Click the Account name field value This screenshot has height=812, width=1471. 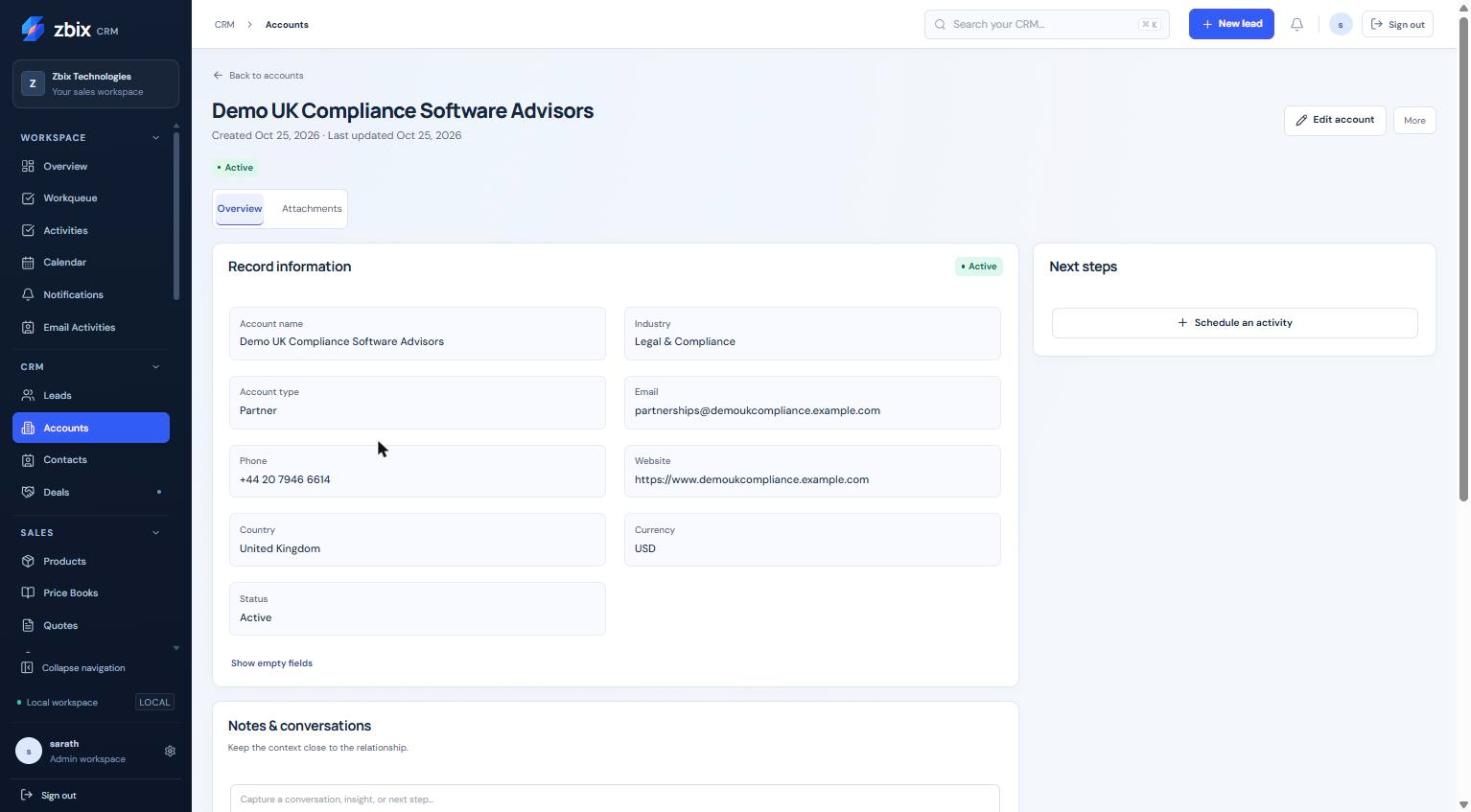click(342, 341)
